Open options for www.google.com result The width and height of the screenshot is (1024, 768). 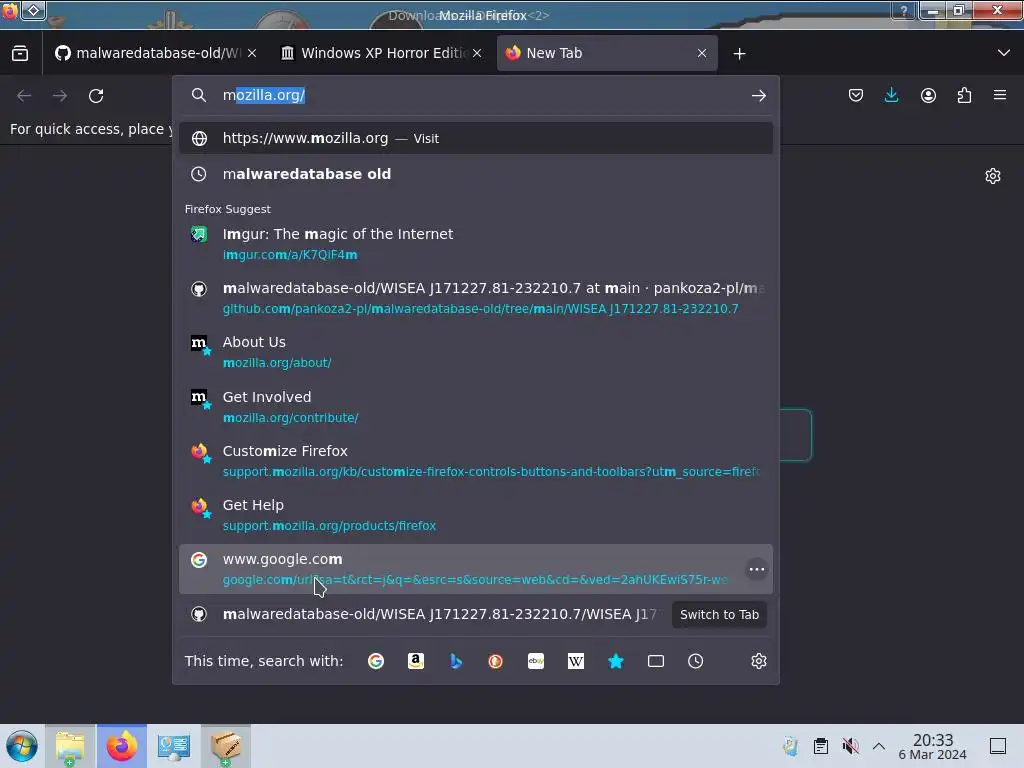pyautogui.click(x=757, y=569)
